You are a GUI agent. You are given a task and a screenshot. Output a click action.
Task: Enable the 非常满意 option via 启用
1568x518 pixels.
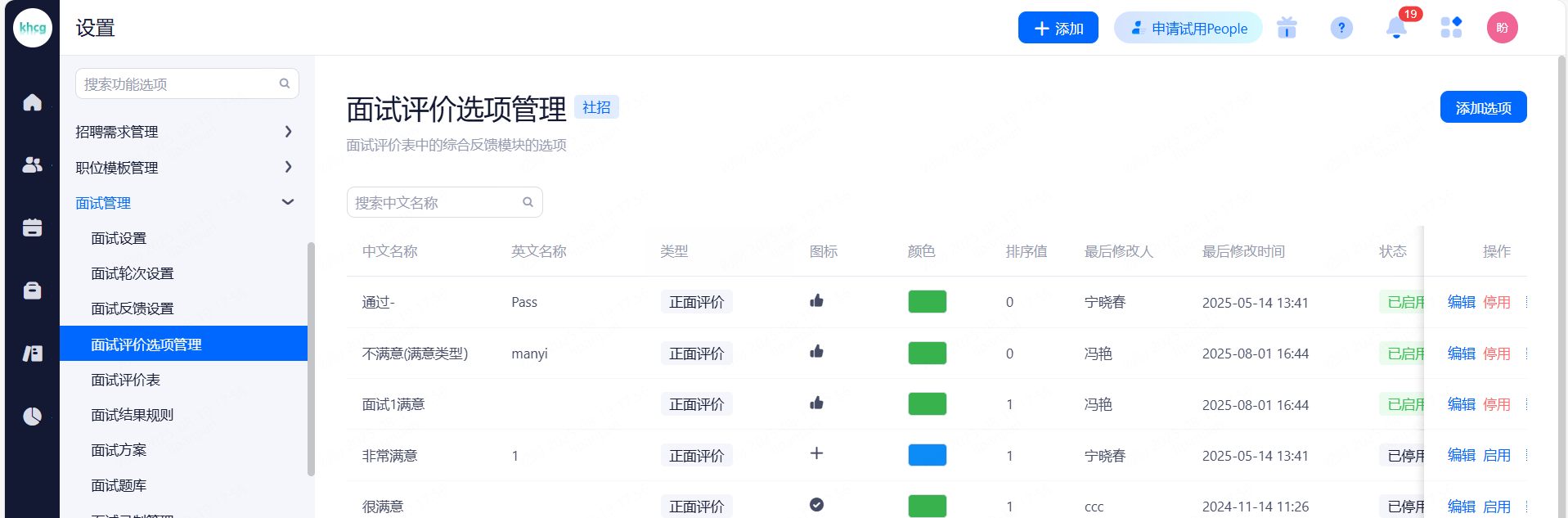coord(1496,456)
